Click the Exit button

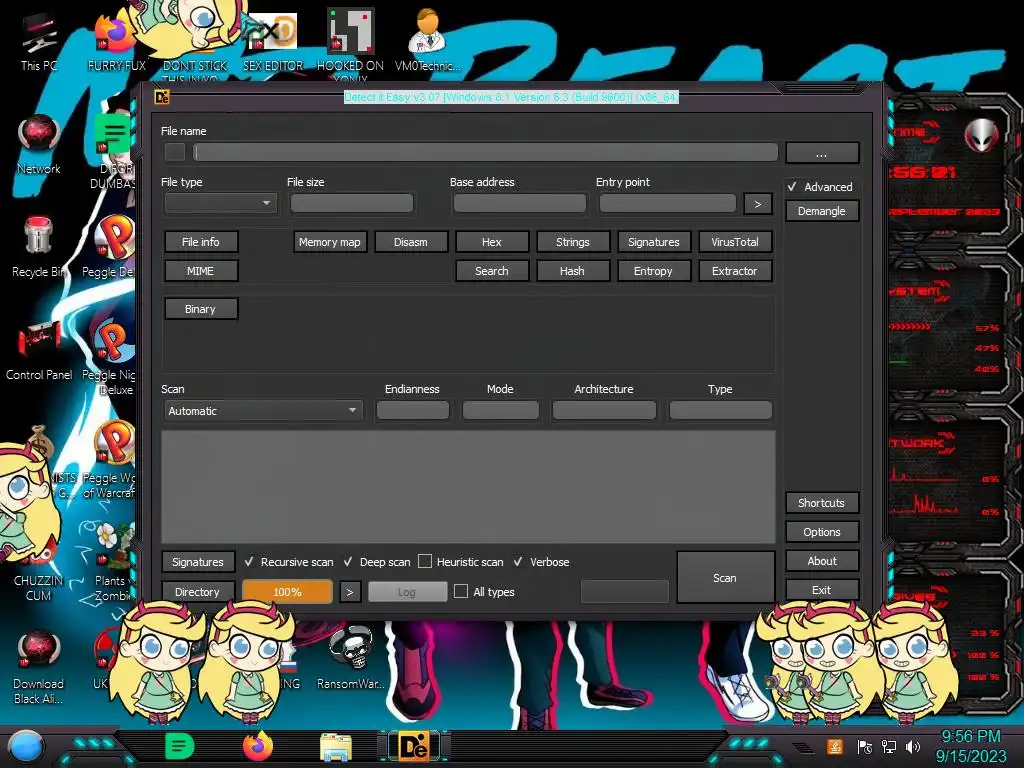(x=822, y=590)
